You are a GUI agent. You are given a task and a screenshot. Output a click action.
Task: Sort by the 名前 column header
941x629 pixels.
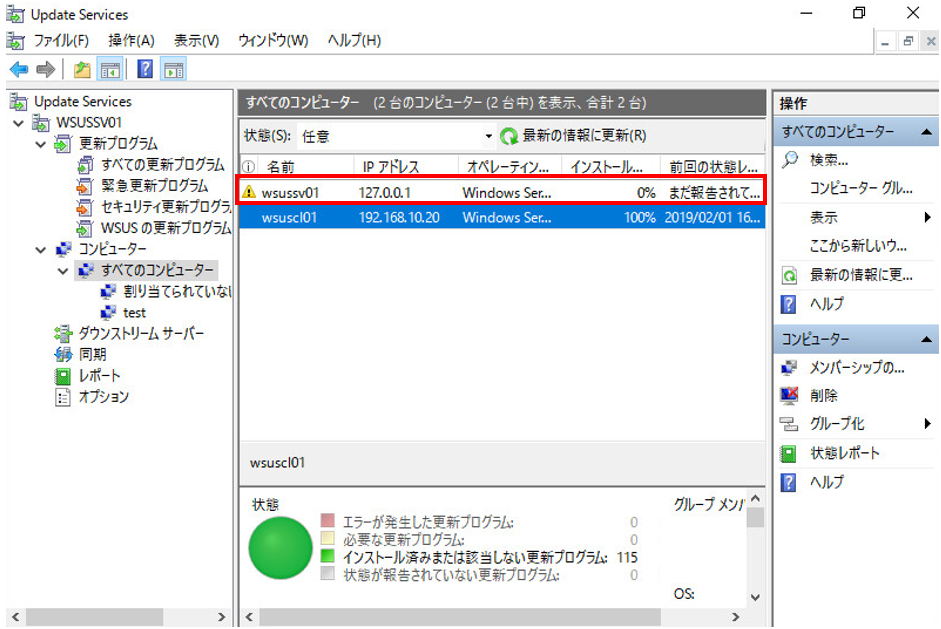(305, 166)
